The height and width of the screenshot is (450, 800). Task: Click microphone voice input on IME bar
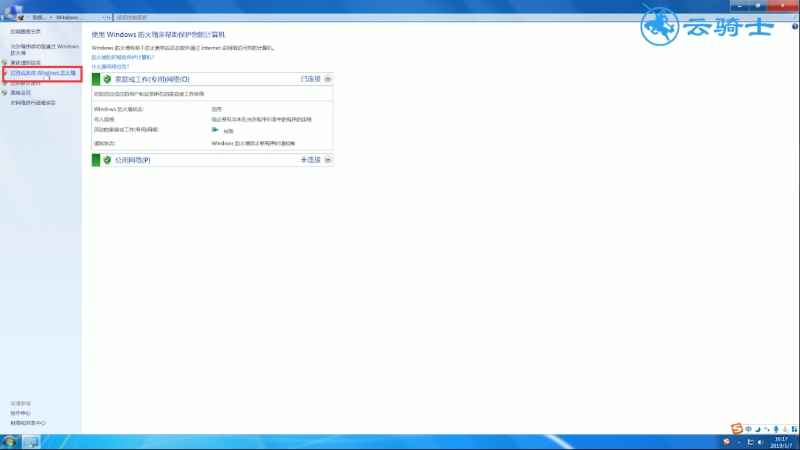776,430
